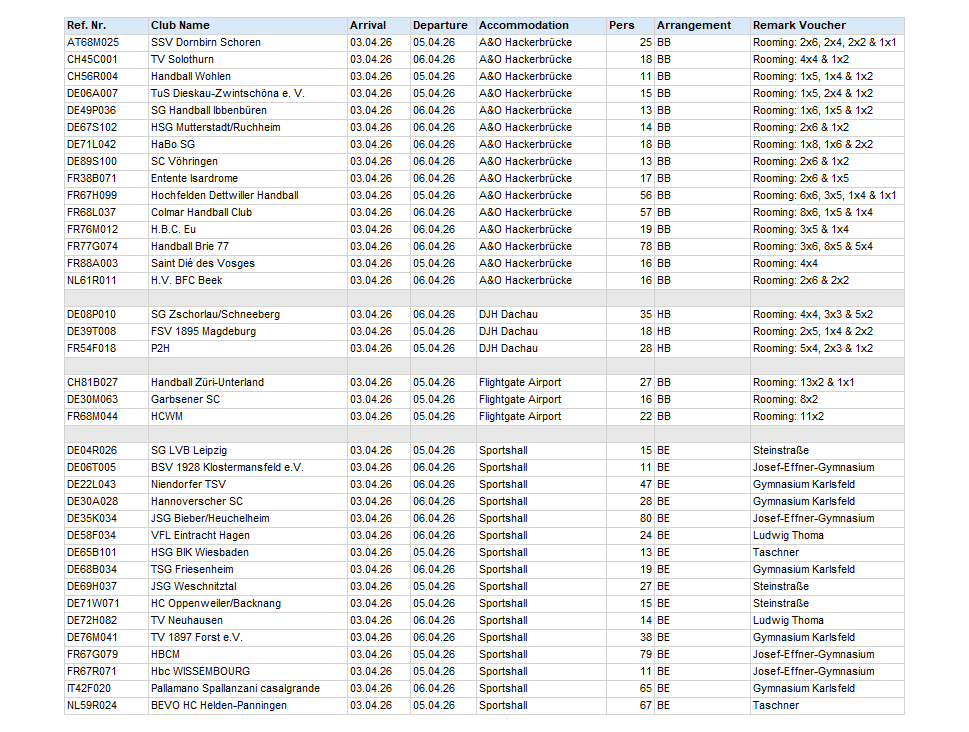The width and height of the screenshot is (969, 732).
Task: Select the 'Colmar Handball Club' cell
Action: (x=201, y=212)
